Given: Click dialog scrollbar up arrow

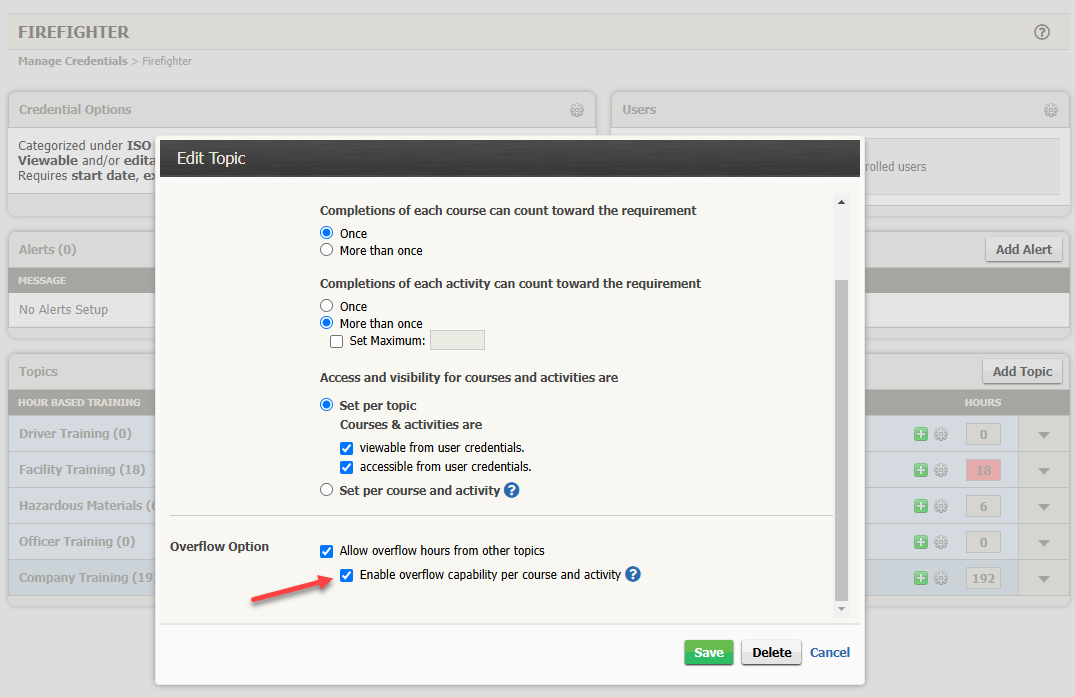Looking at the screenshot, I should pyautogui.click(x=841, y=202).
